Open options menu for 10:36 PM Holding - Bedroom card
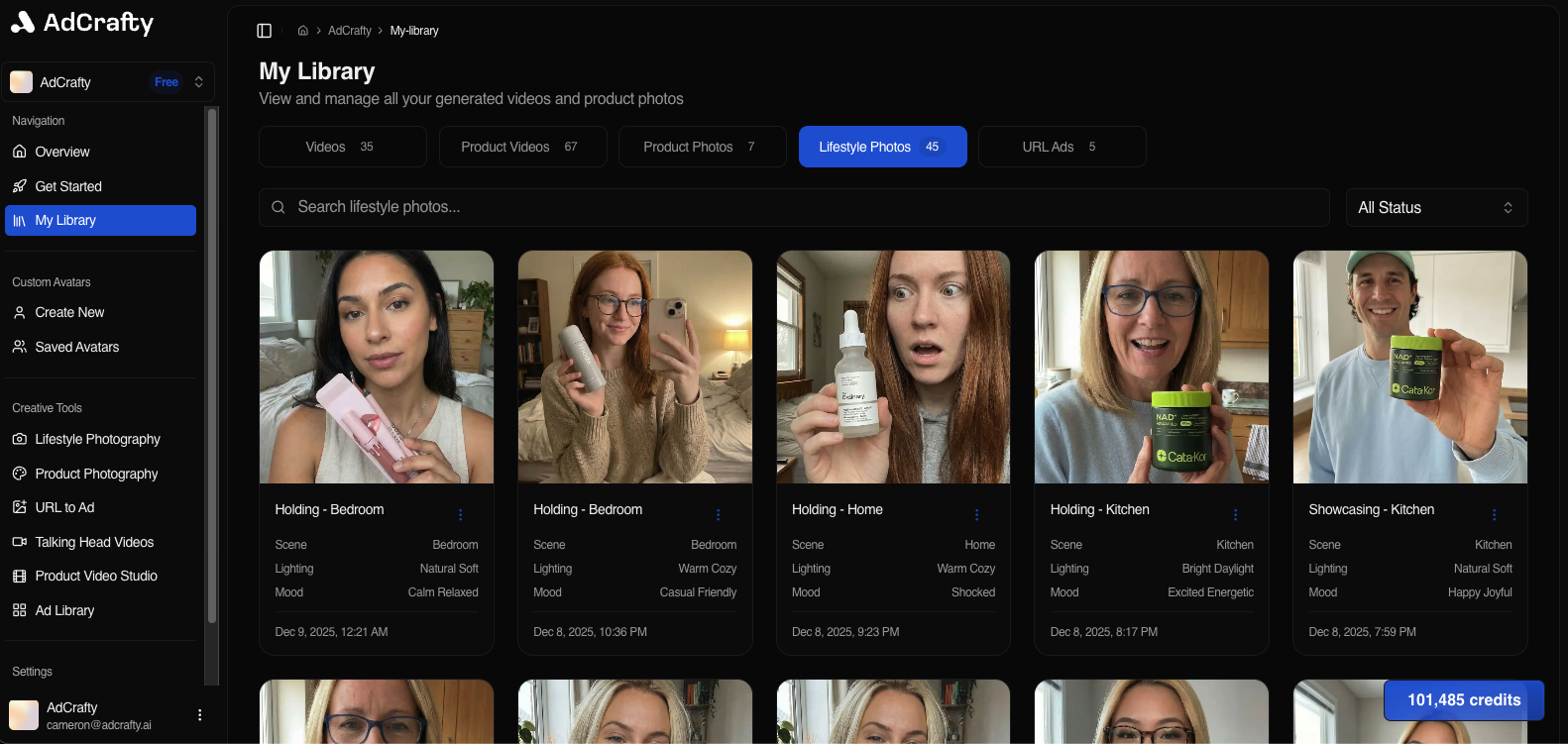The height and width of the screenshot is (744, 1568). 719,514
